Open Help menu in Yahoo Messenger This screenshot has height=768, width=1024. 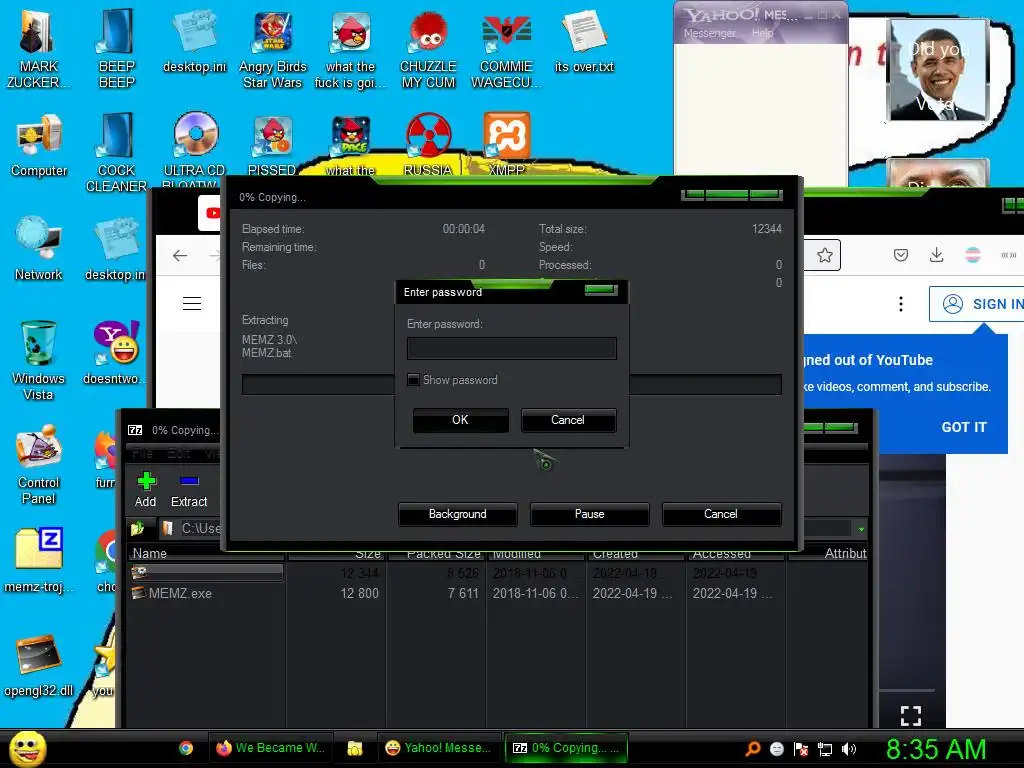(x=762, y=33)
